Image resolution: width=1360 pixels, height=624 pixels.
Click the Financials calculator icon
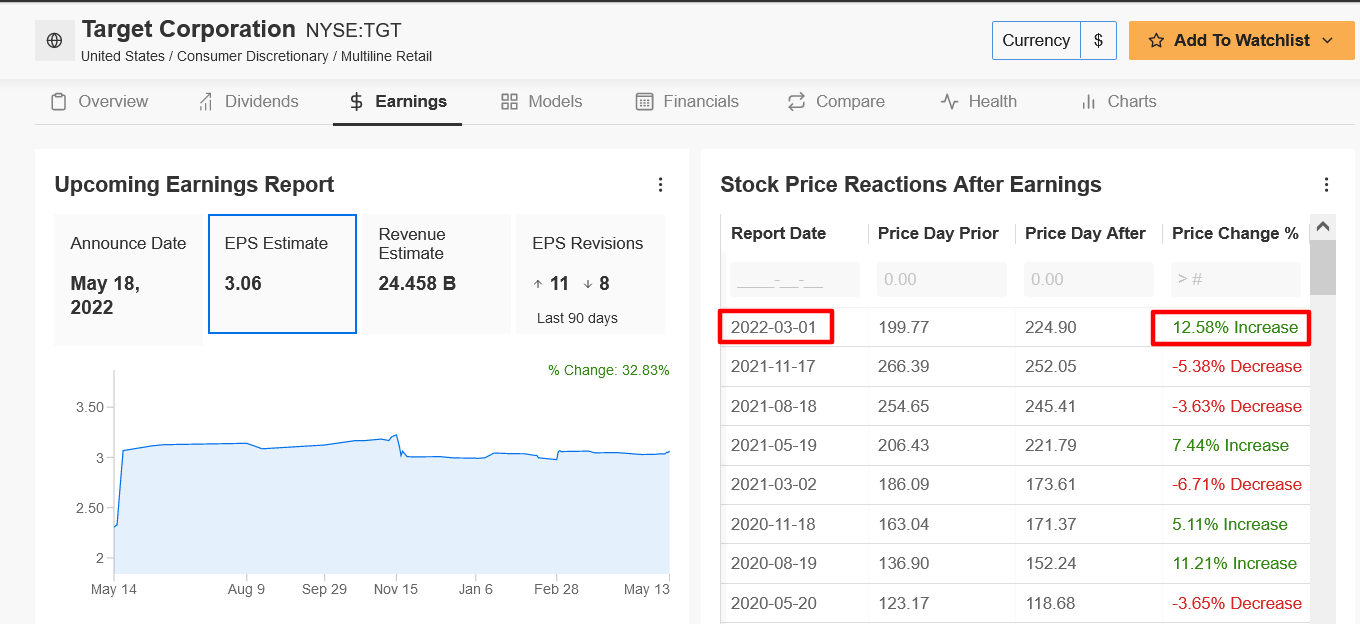point(644,101)
